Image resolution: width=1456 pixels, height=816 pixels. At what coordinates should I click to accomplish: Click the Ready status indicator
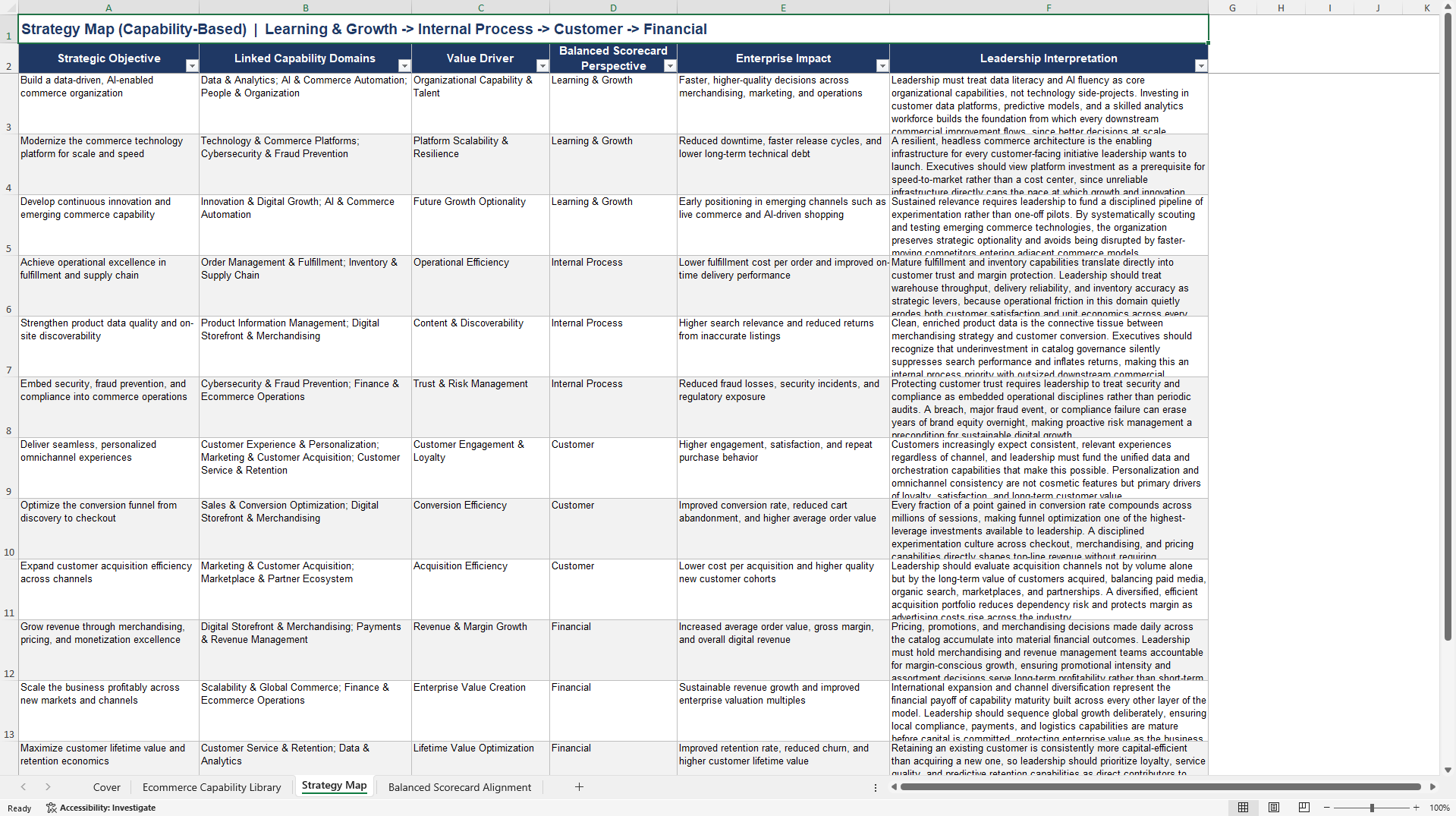point(20,808)
